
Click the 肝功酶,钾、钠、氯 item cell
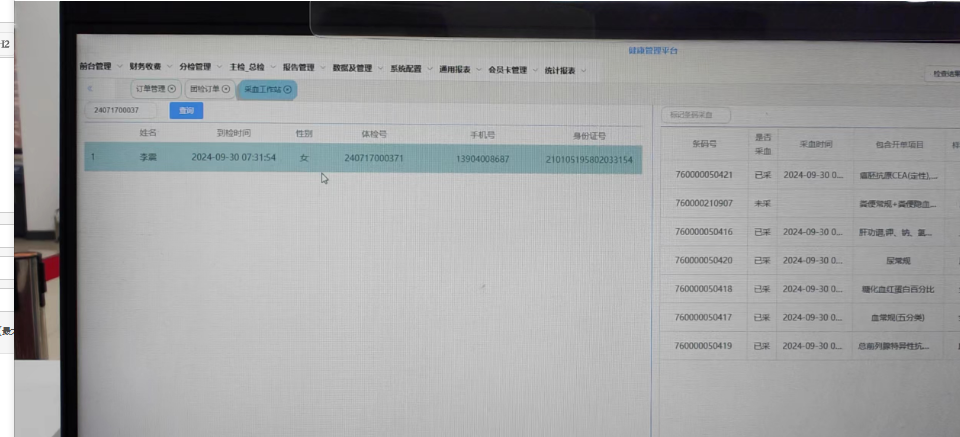898,233
